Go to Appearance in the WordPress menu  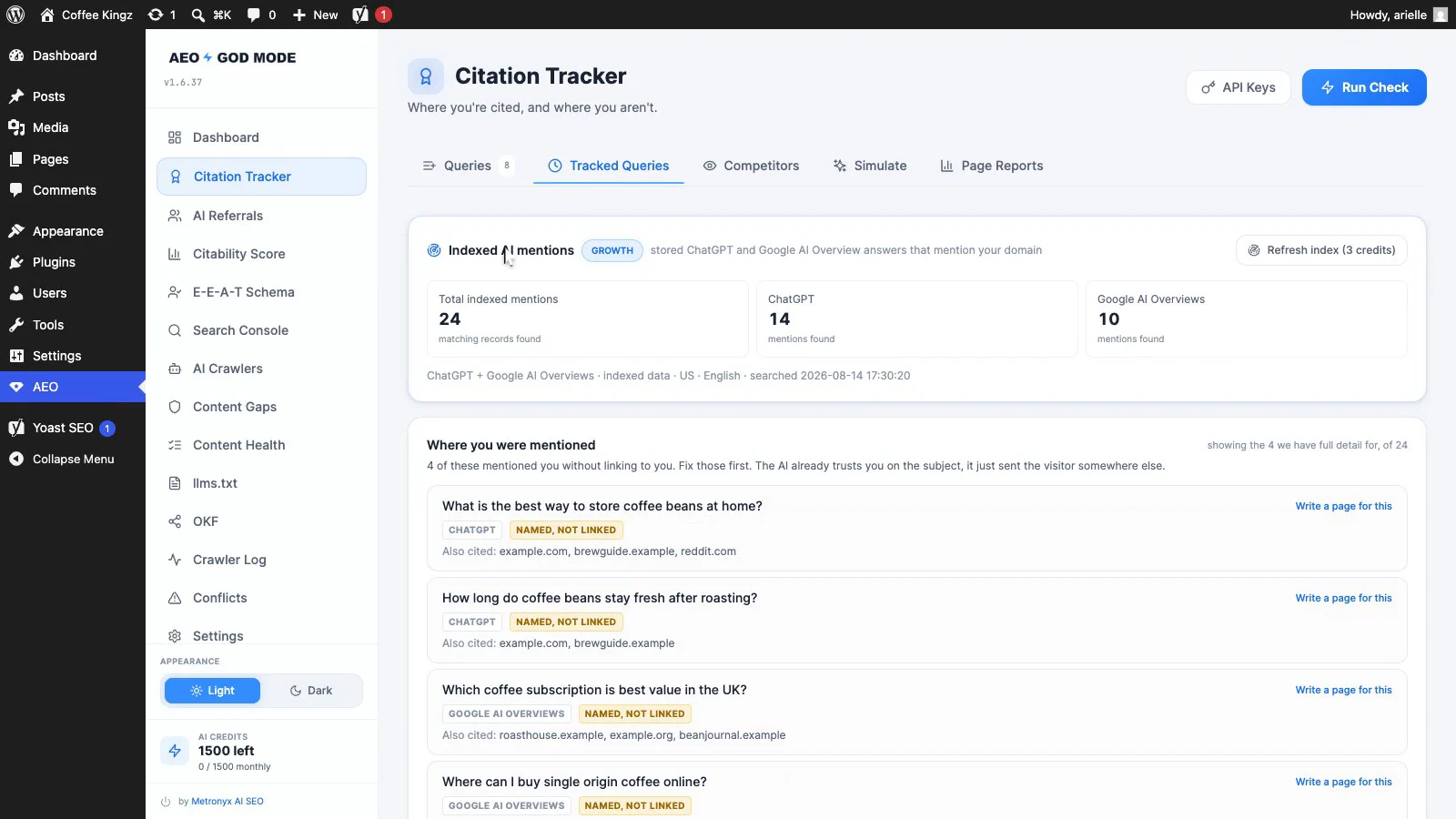point(73,231)
